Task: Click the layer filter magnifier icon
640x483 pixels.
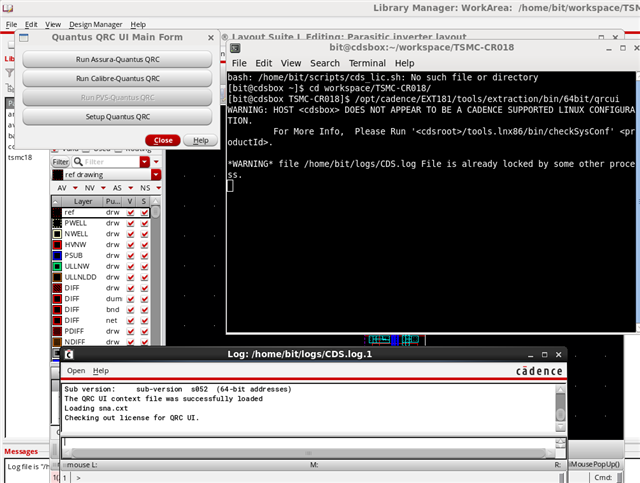Action: point(78,162)
